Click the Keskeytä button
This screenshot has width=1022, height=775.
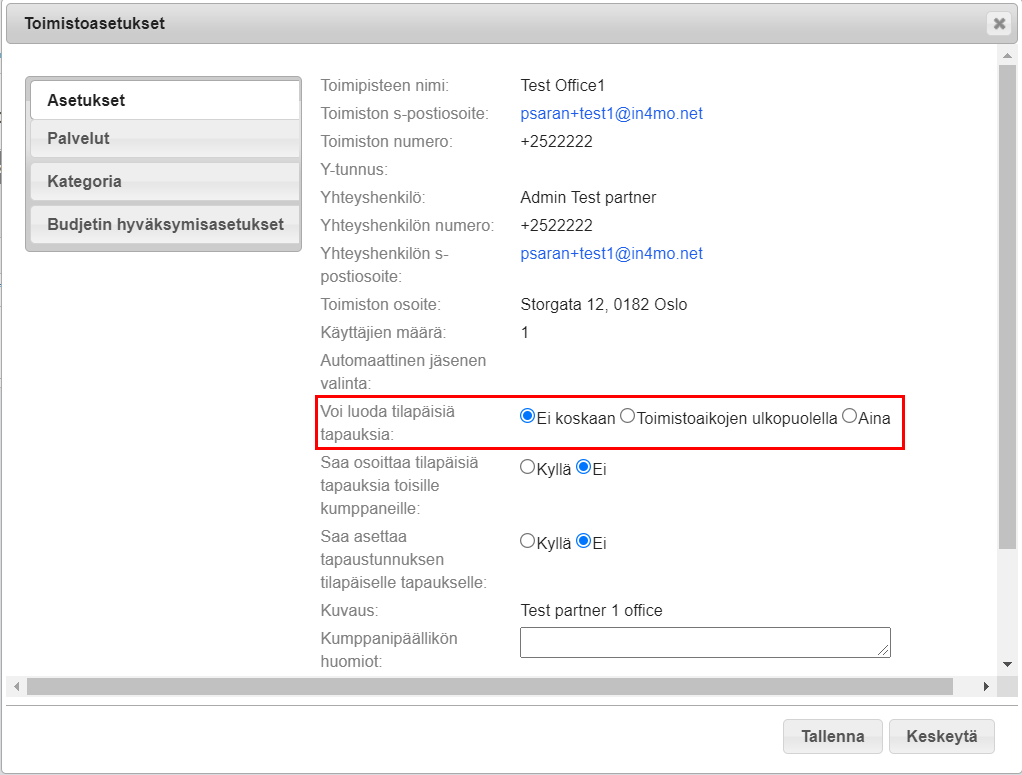[941, 737]
